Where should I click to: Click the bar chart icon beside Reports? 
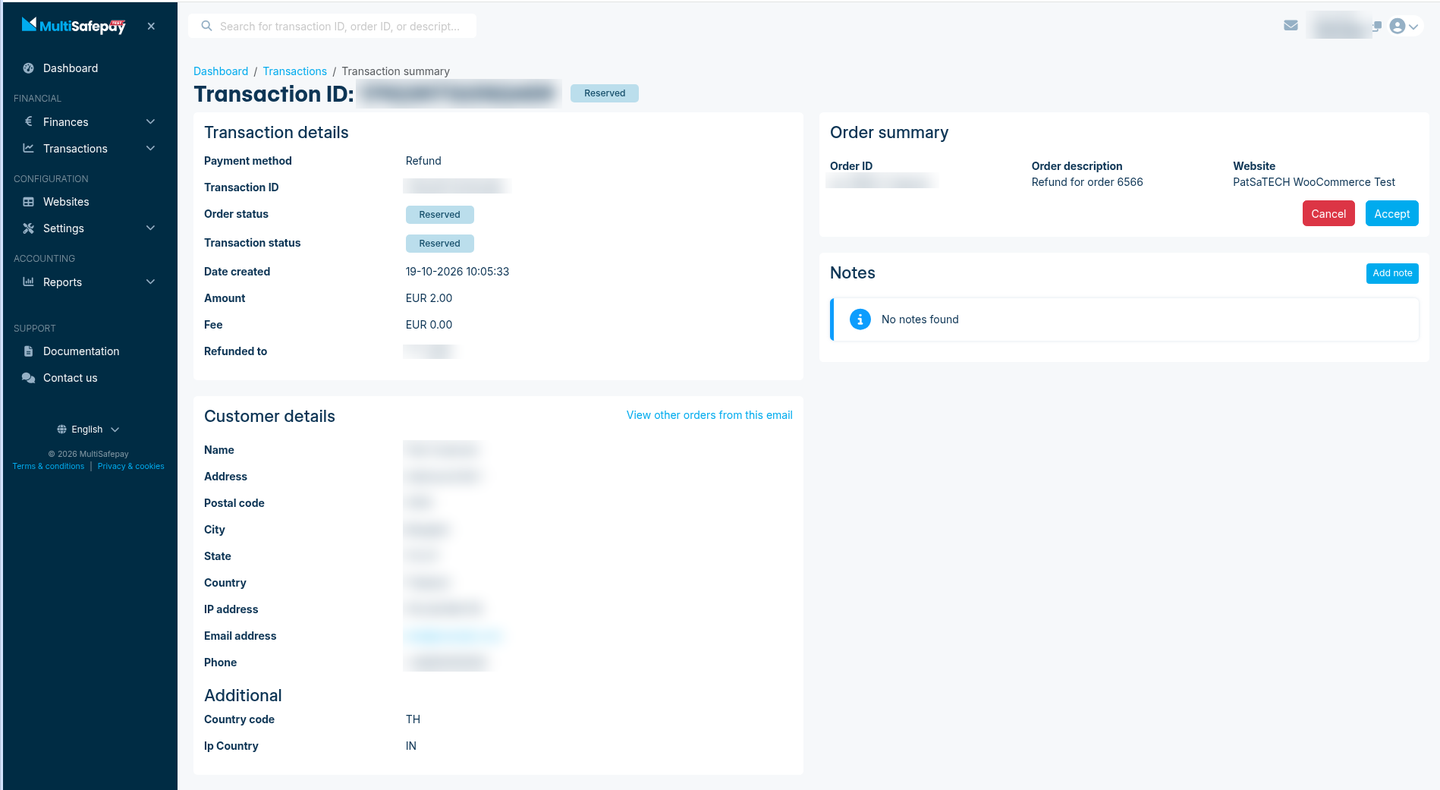tap(29, 282)
